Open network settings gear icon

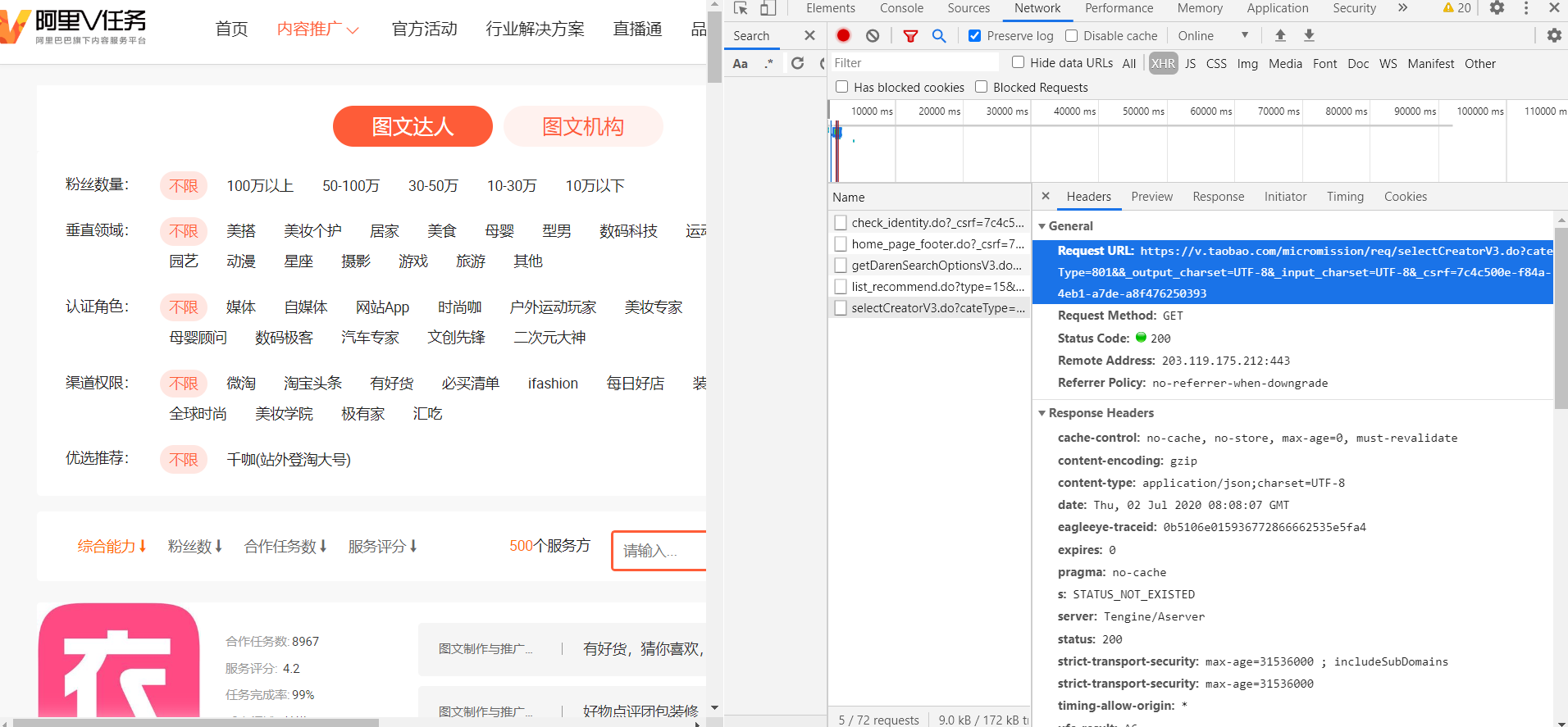point(1554,35)
